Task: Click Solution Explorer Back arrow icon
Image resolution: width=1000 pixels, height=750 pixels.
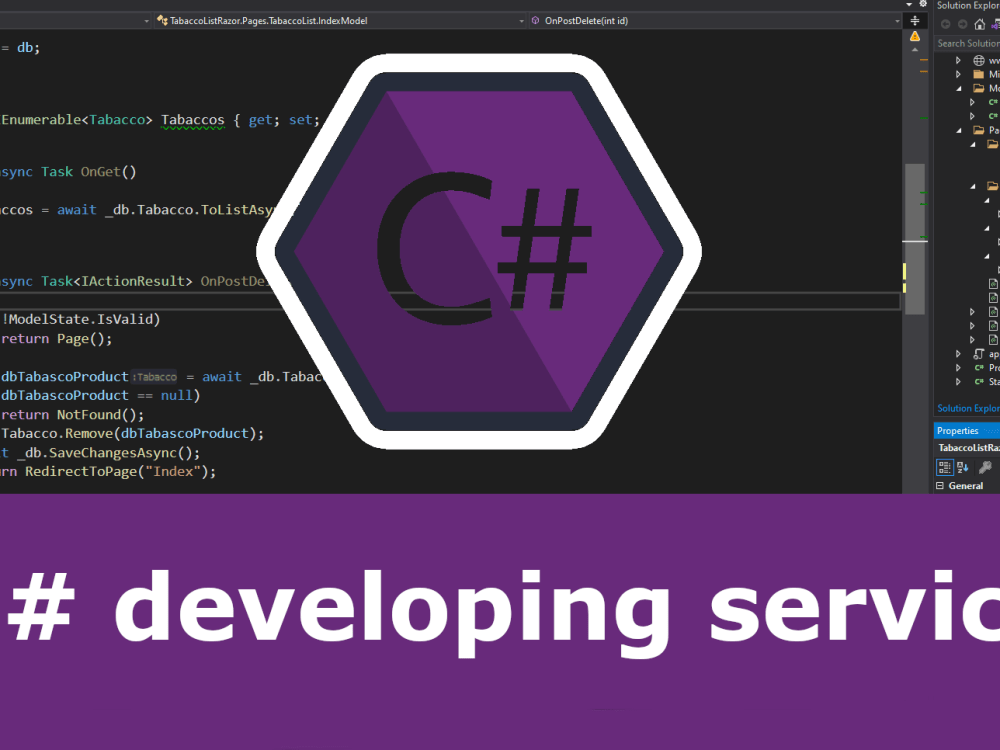Action: (946, 24)
